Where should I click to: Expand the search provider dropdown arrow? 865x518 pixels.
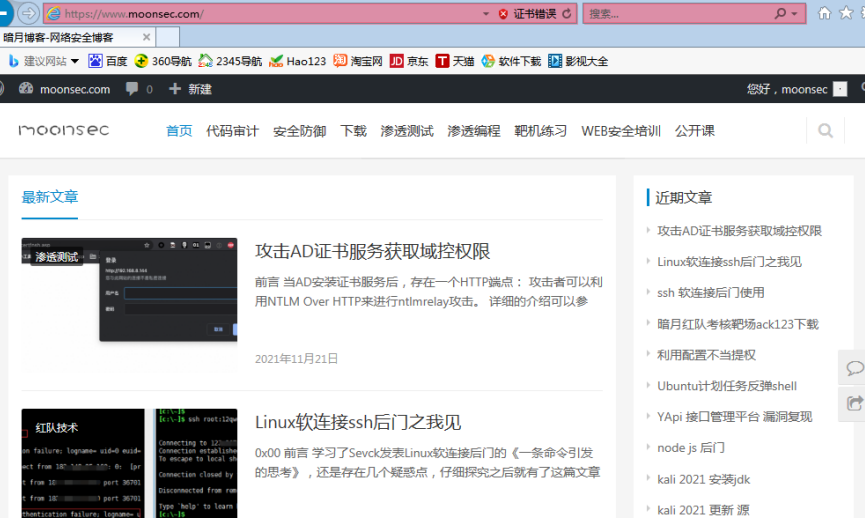[x=795, y=14]
